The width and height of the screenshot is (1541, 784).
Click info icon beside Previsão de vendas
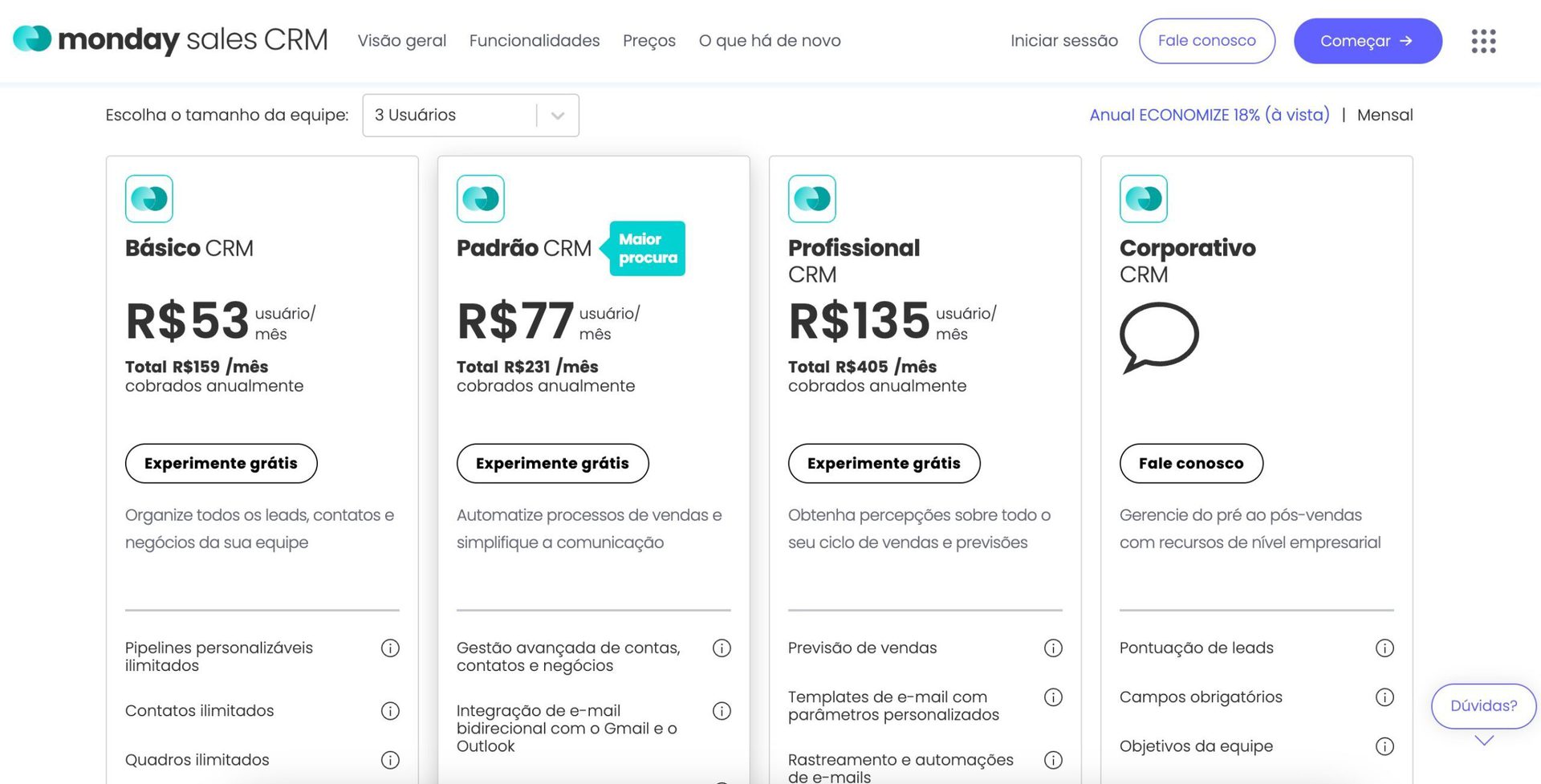tap(1053, 648)
